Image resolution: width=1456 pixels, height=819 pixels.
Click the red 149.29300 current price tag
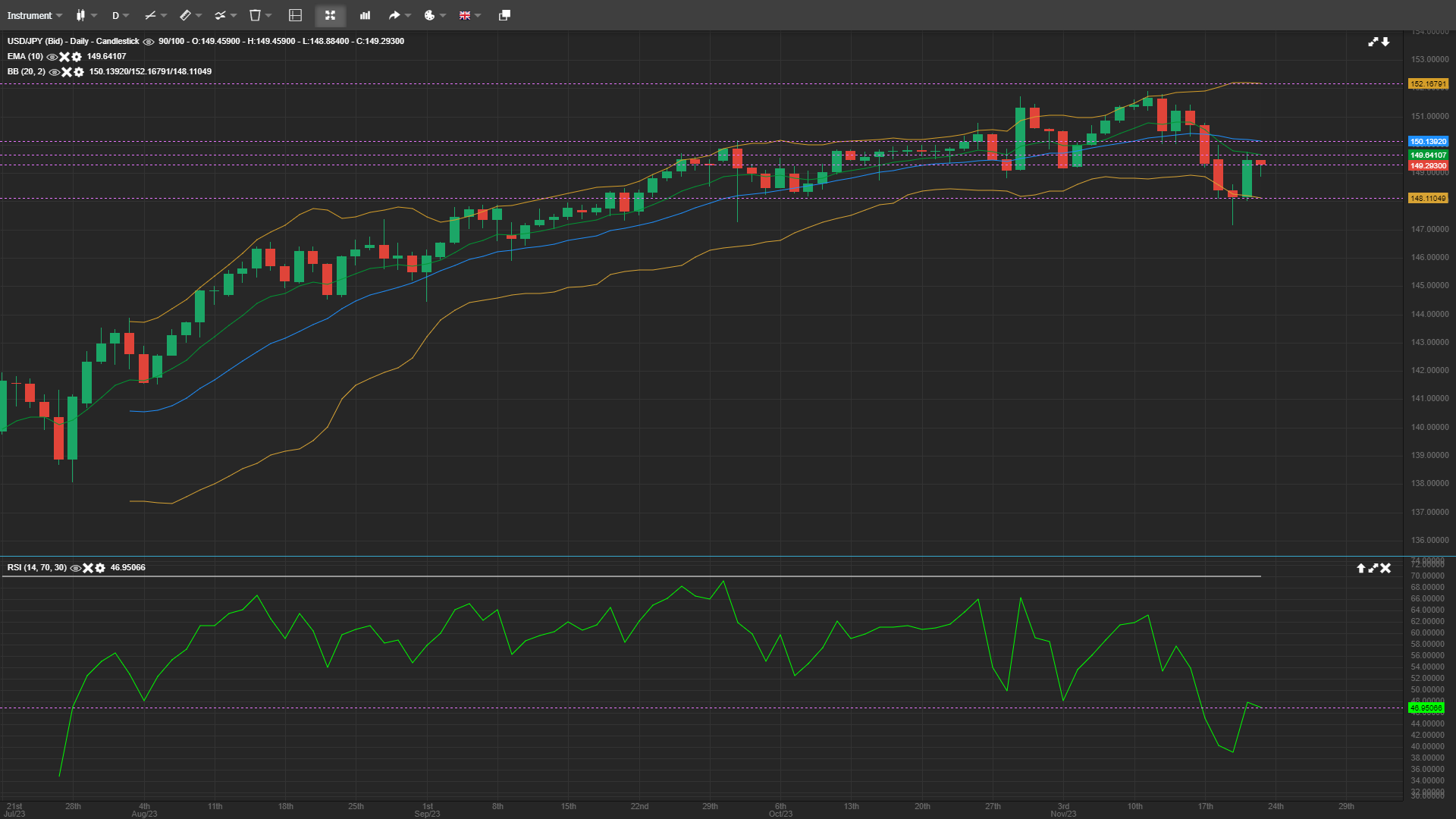1428,166
